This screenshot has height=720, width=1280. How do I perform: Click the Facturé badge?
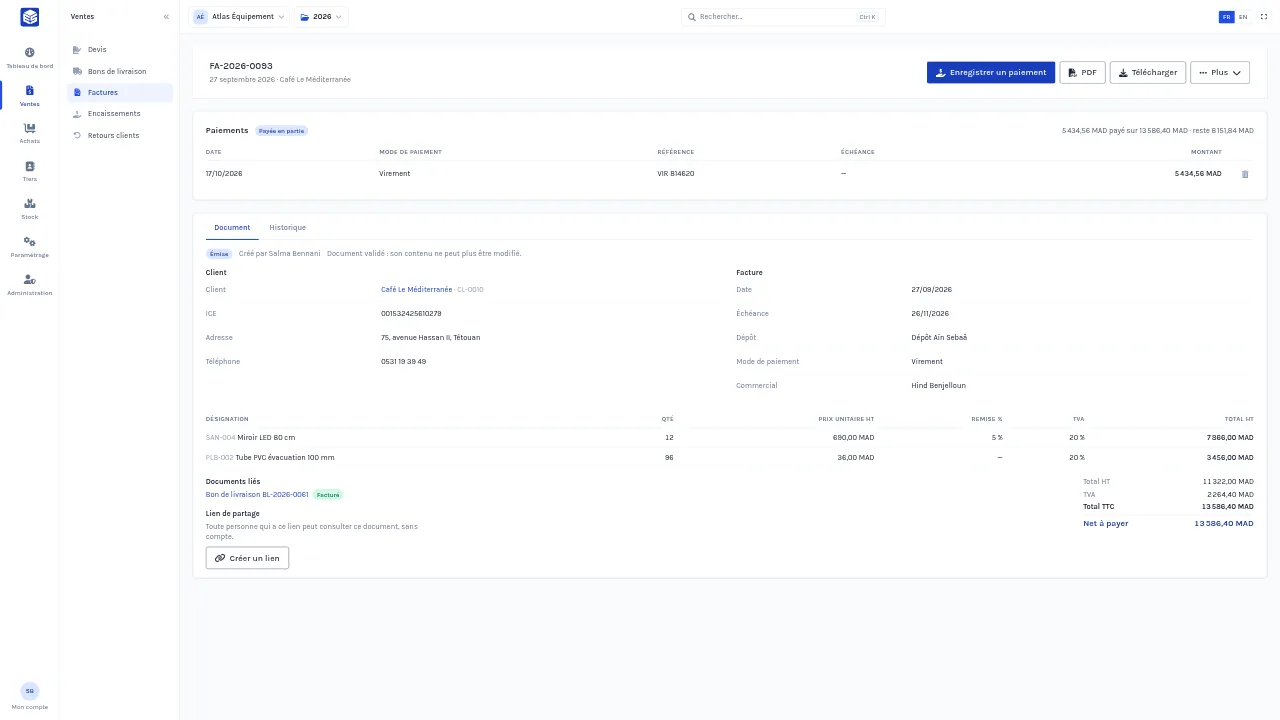coord(328,495)
